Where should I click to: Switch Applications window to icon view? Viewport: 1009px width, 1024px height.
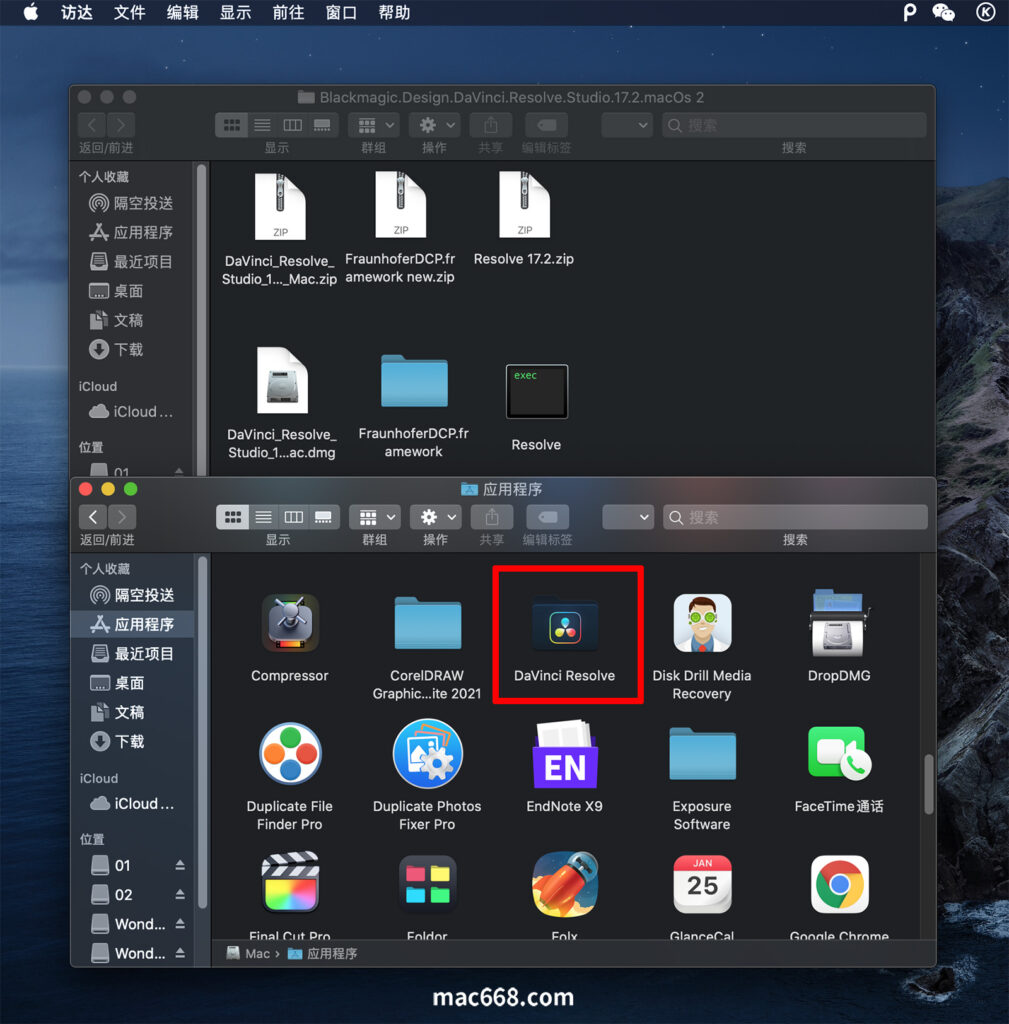click(x=232, y=517)
